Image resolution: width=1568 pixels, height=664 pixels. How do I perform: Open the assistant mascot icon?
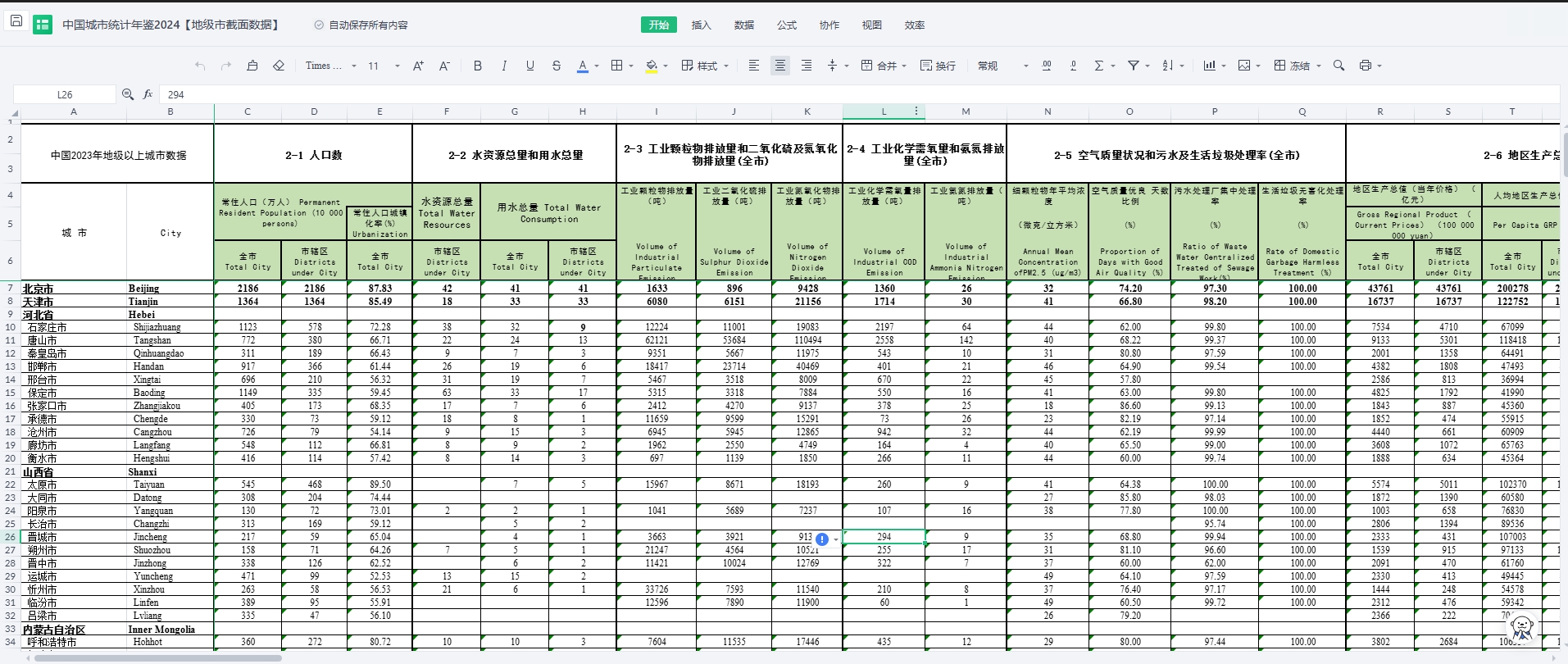(1522, 629)
